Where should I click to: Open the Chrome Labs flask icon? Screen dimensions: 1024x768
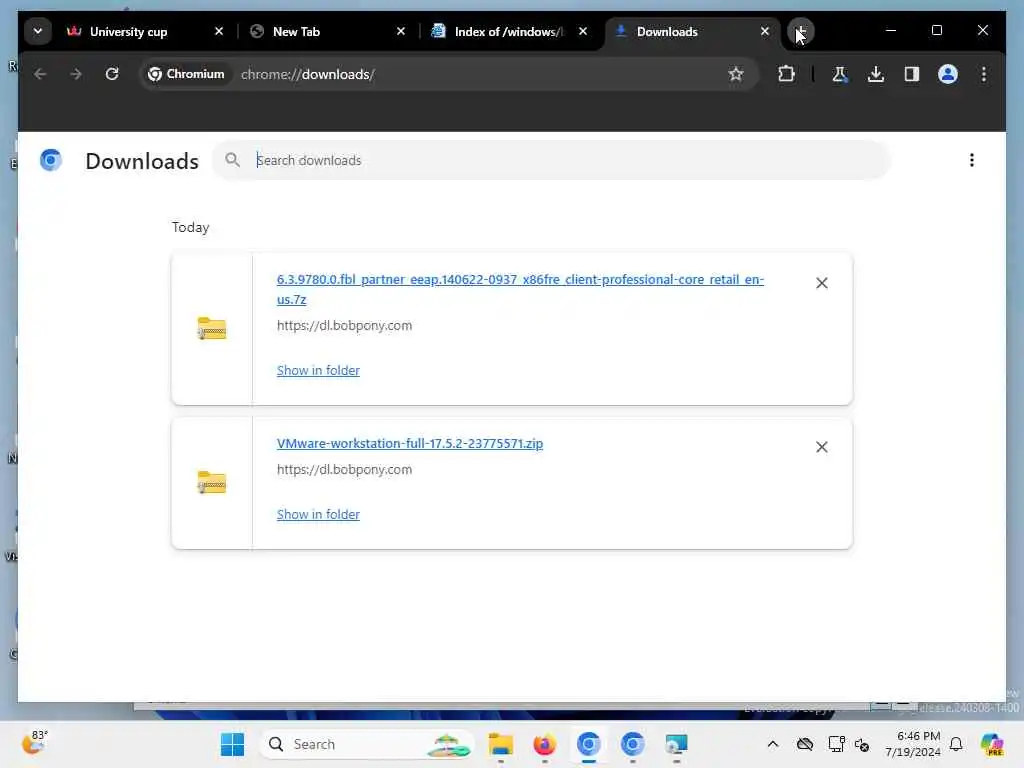tap(839, 74)
